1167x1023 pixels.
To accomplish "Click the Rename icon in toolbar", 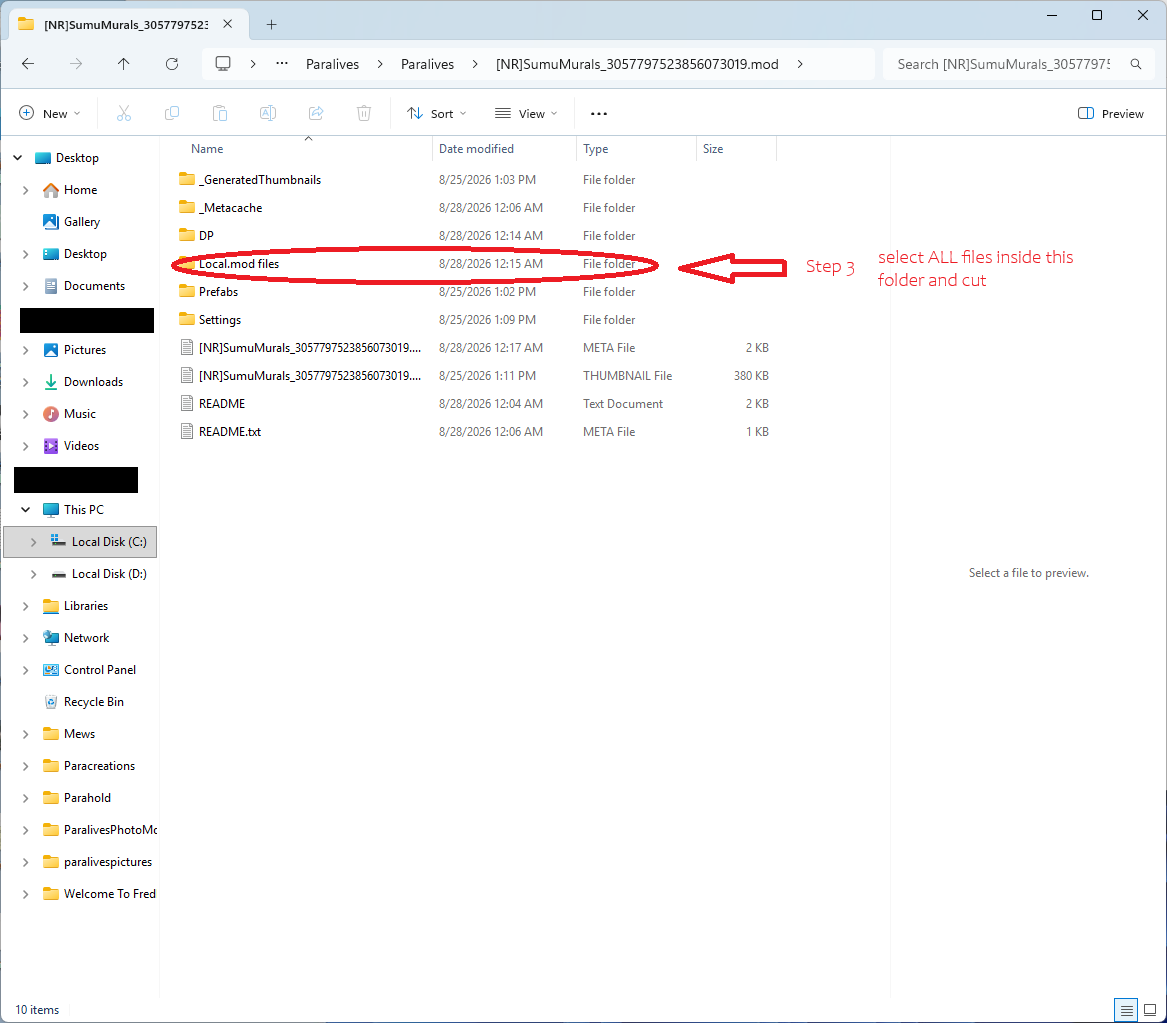I will (268, 113).
